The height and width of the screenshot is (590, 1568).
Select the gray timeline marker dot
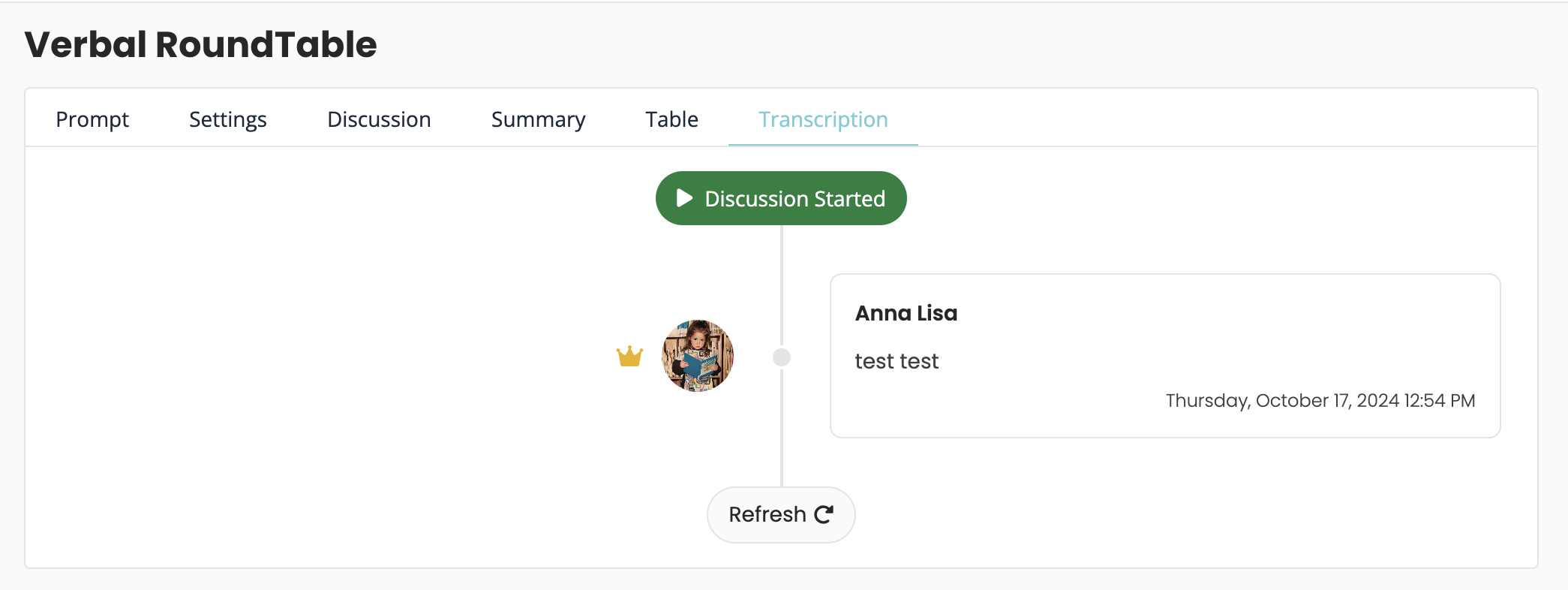pyautogui.click(x=782, y=357)
